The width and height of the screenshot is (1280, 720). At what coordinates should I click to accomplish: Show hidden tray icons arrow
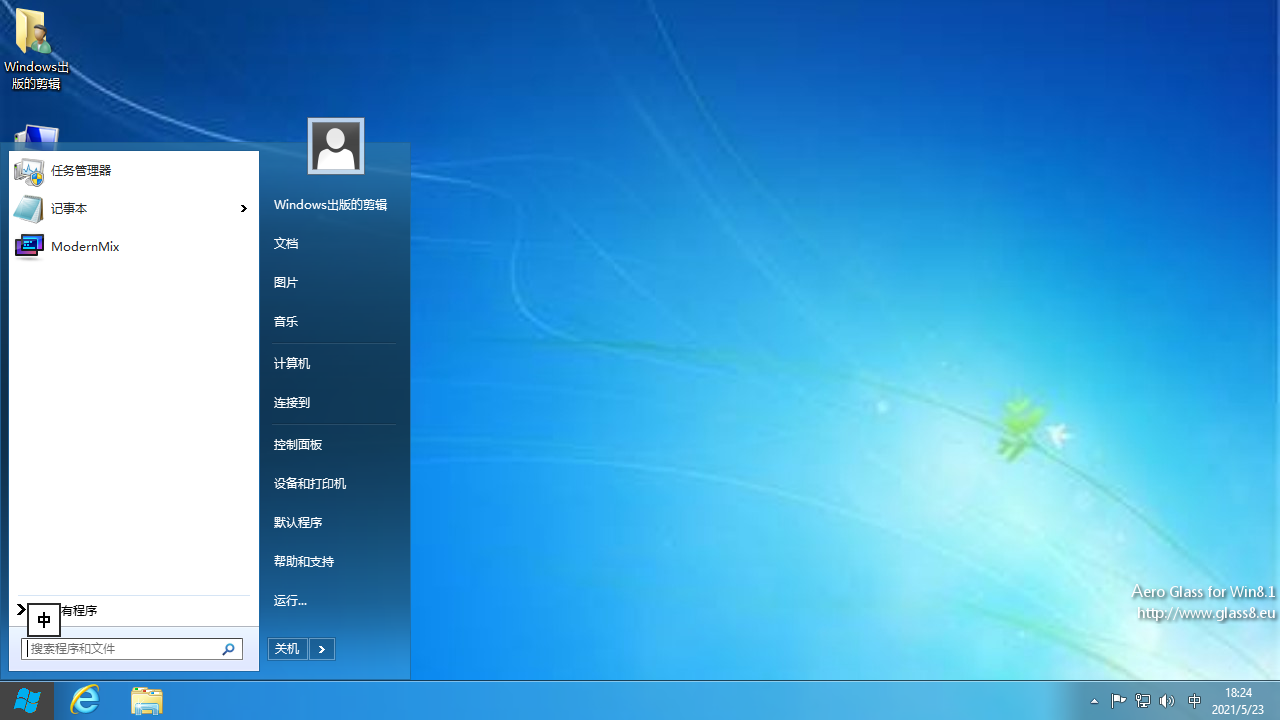point(1094,702)
